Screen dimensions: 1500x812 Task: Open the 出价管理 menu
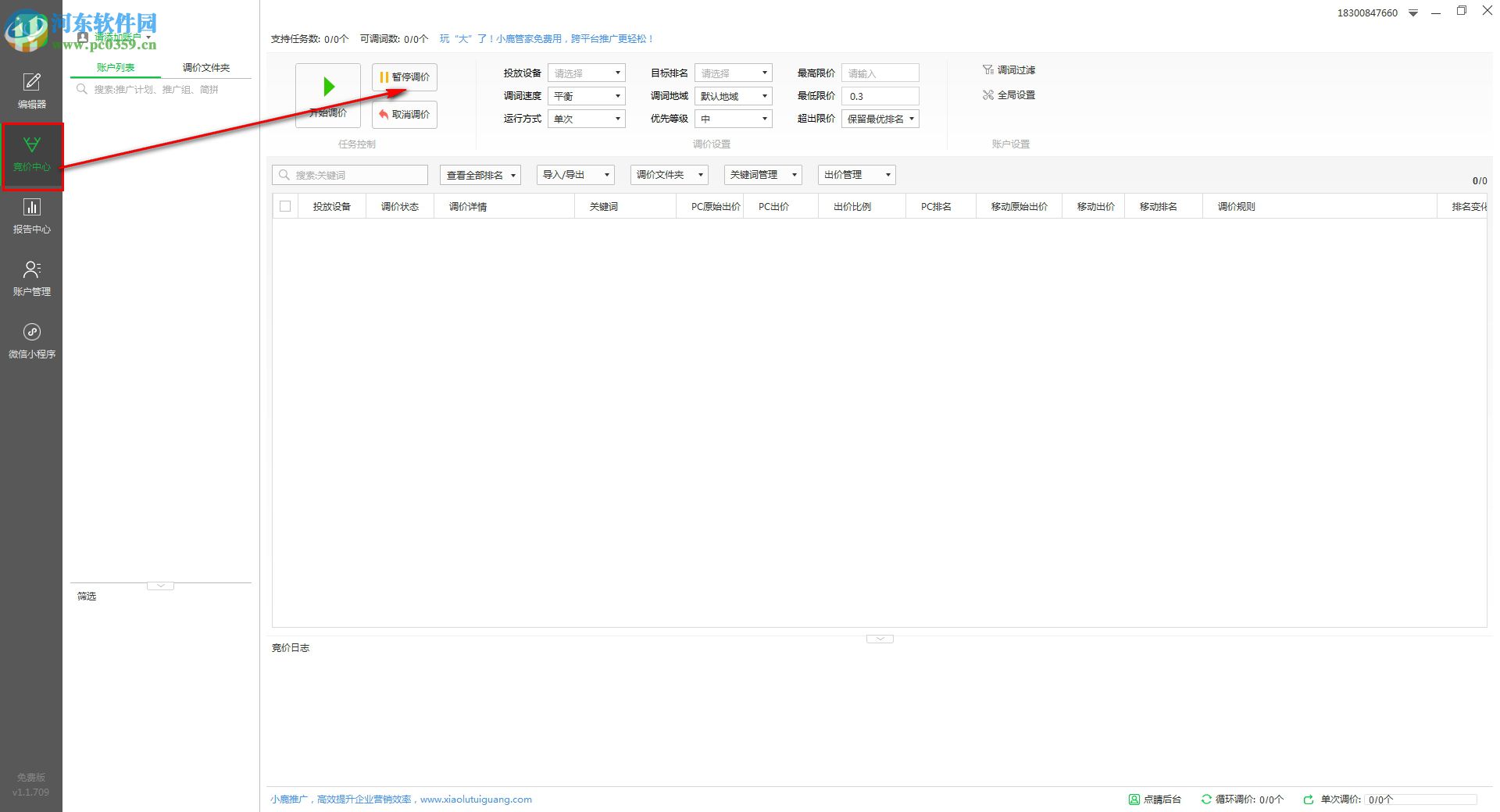[x=857, y=175]
